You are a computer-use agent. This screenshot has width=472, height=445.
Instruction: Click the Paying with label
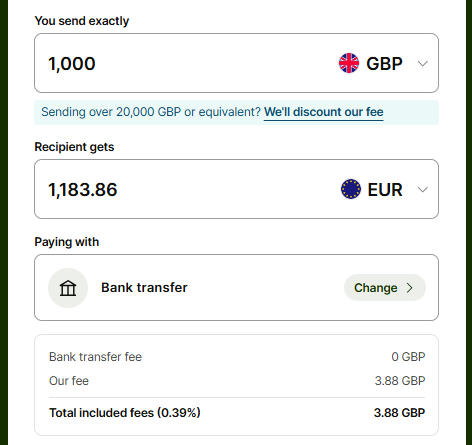pos(67,242)
